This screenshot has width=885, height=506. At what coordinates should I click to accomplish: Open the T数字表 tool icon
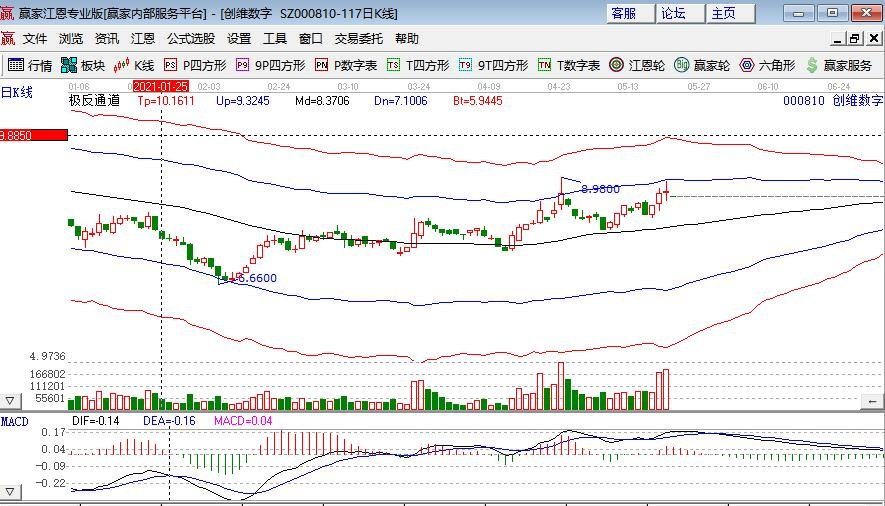click(568, 65)
